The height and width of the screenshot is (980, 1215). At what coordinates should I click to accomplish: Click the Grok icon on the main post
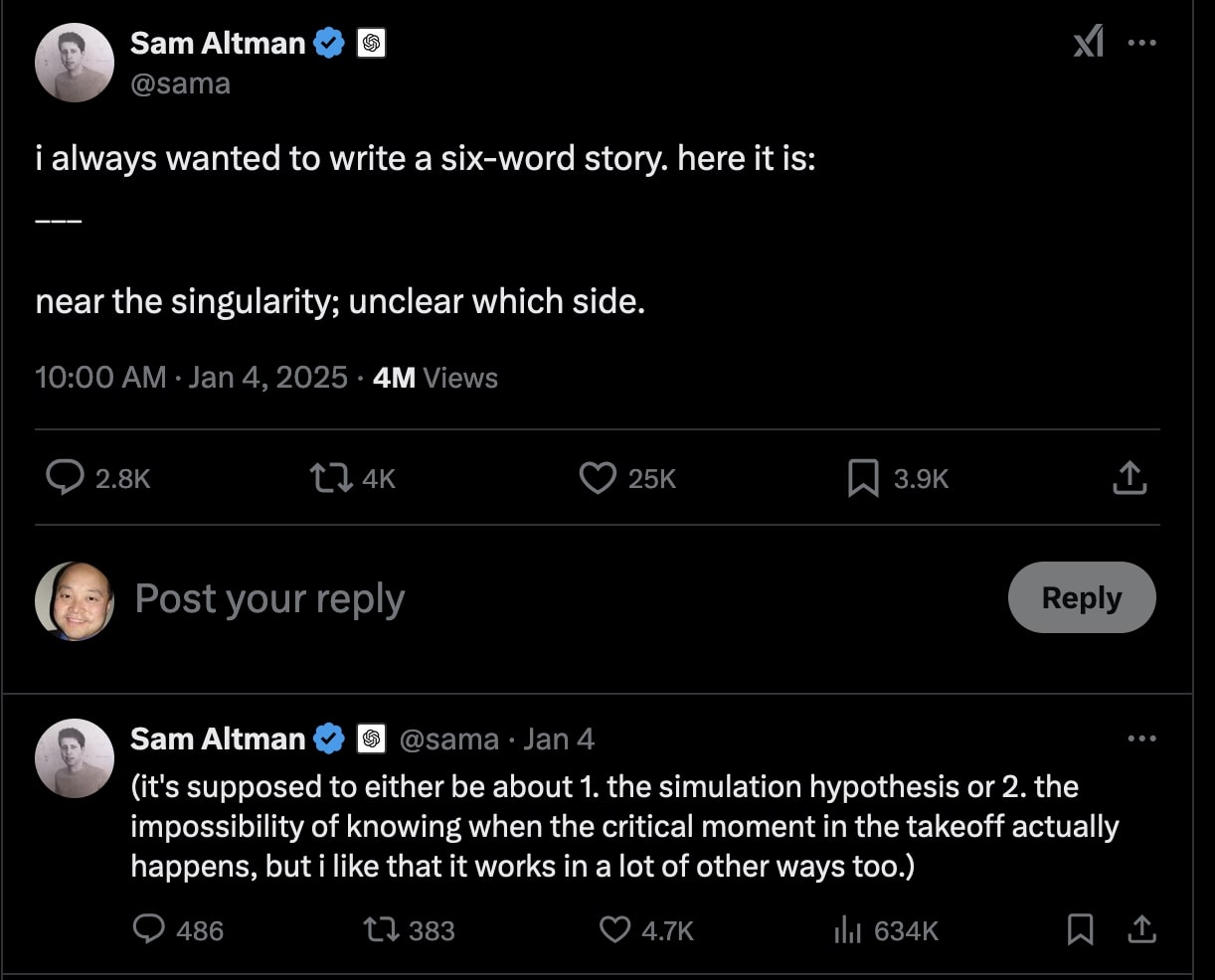[1088, 43]
